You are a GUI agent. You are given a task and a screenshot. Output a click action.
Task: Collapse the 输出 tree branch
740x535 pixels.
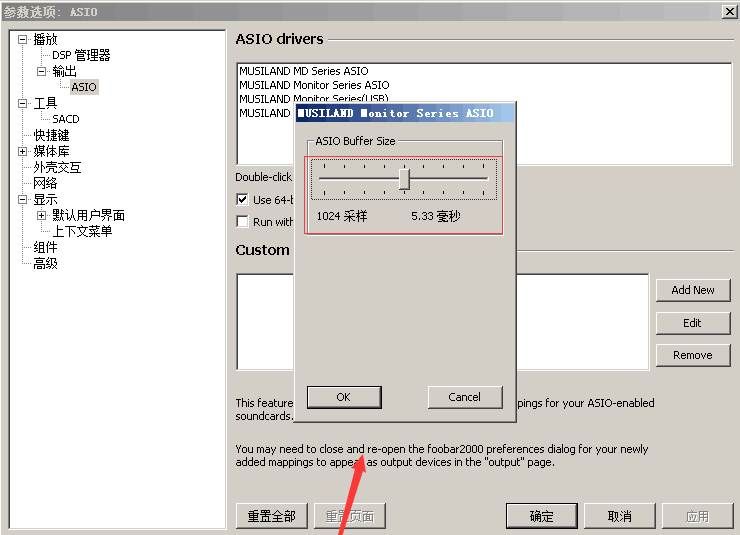coord(42,71)
